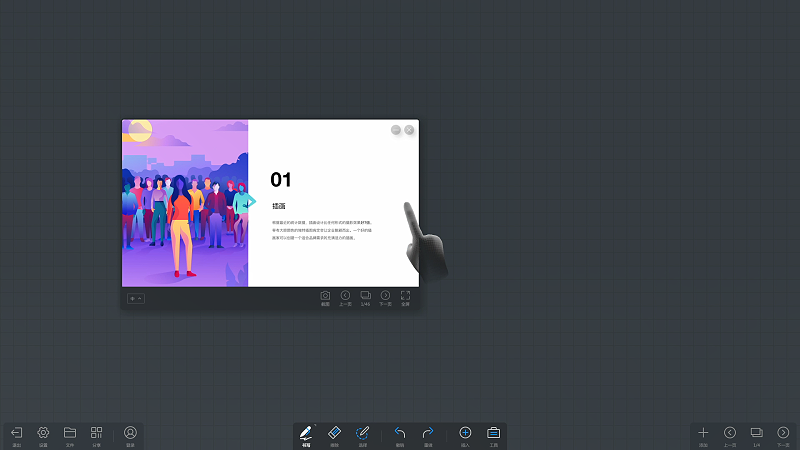Go to previous slide in viewer

[x=345, y=297]
